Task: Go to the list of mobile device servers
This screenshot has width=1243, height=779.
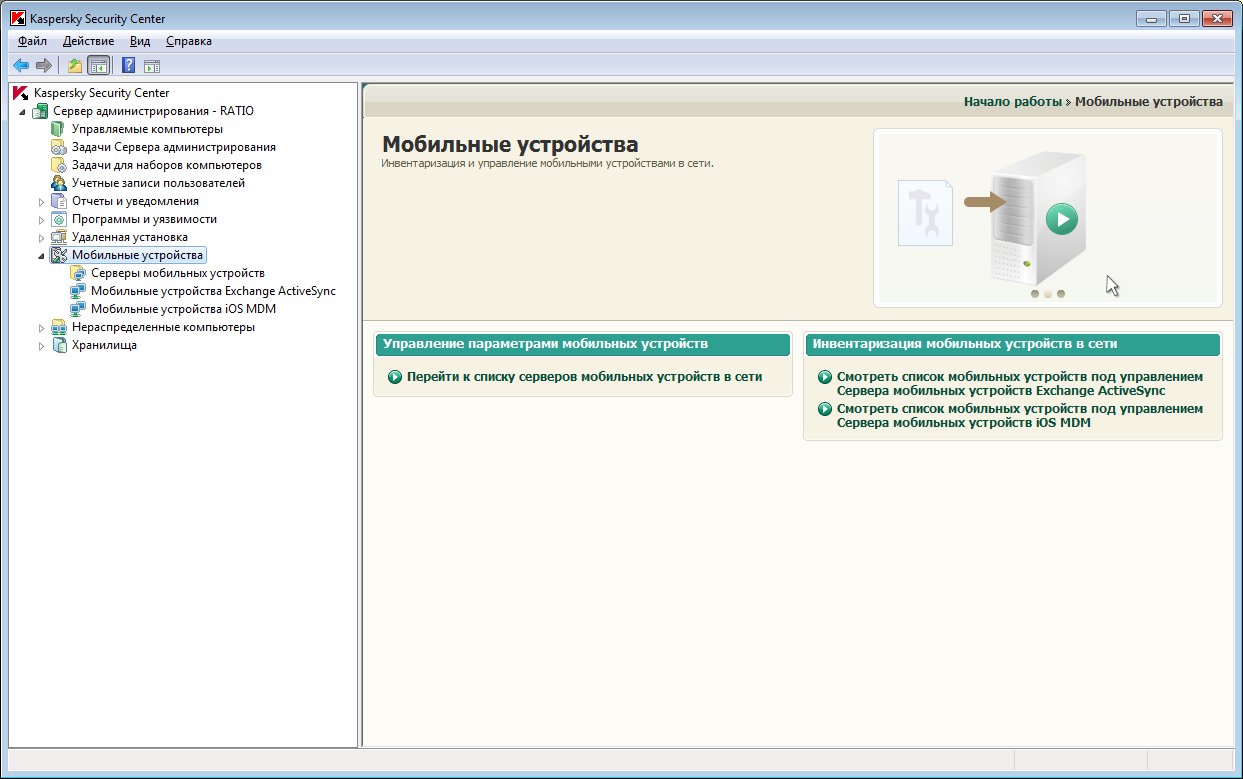Action: 584,377
